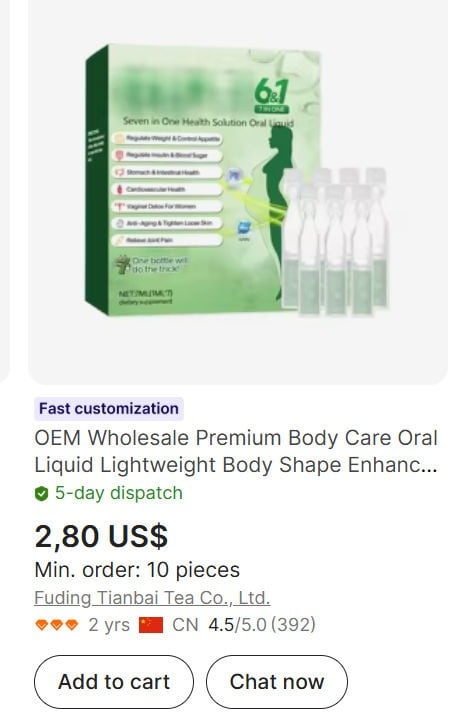Image resolution: width=455 pixels, height=714 pixels.
Task: Click the China flag icon
Action: 151,625
